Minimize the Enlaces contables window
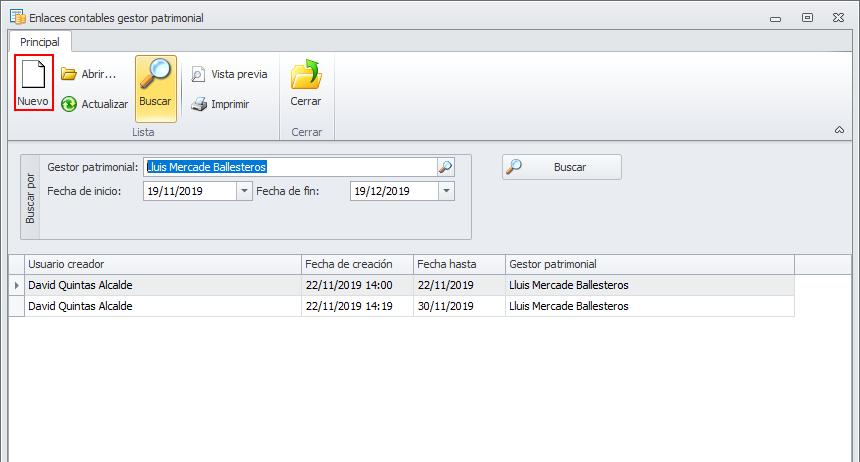860x462 pixels. point(775,18)
